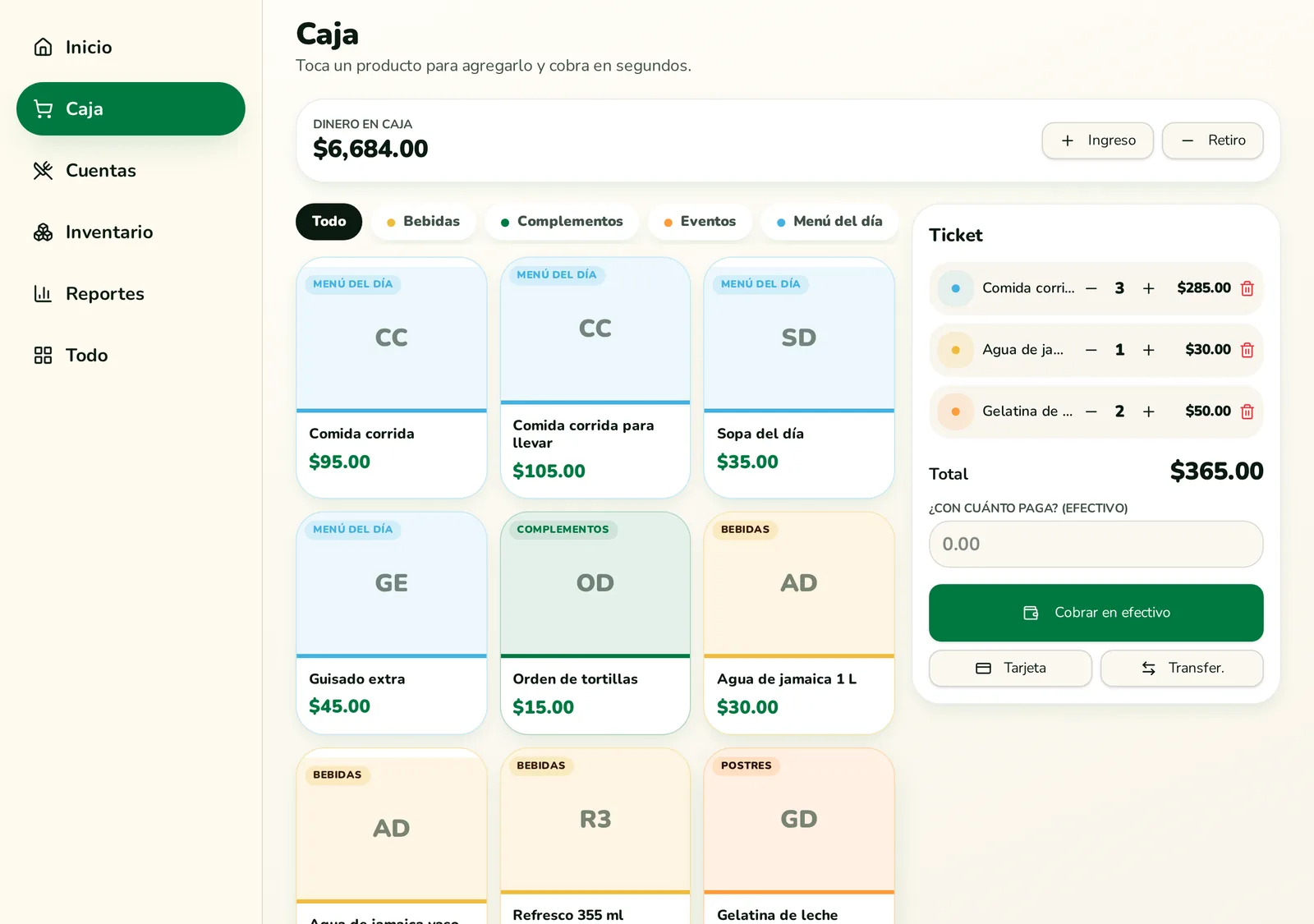Show the Menú del día category

point(829,222)
